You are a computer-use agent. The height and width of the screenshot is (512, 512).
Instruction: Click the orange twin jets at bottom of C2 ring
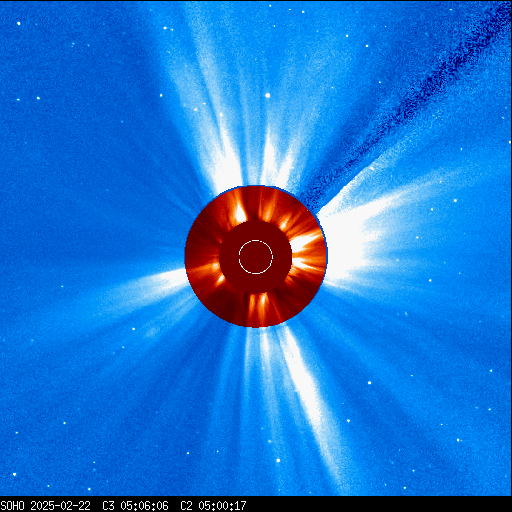pos(258,308)
